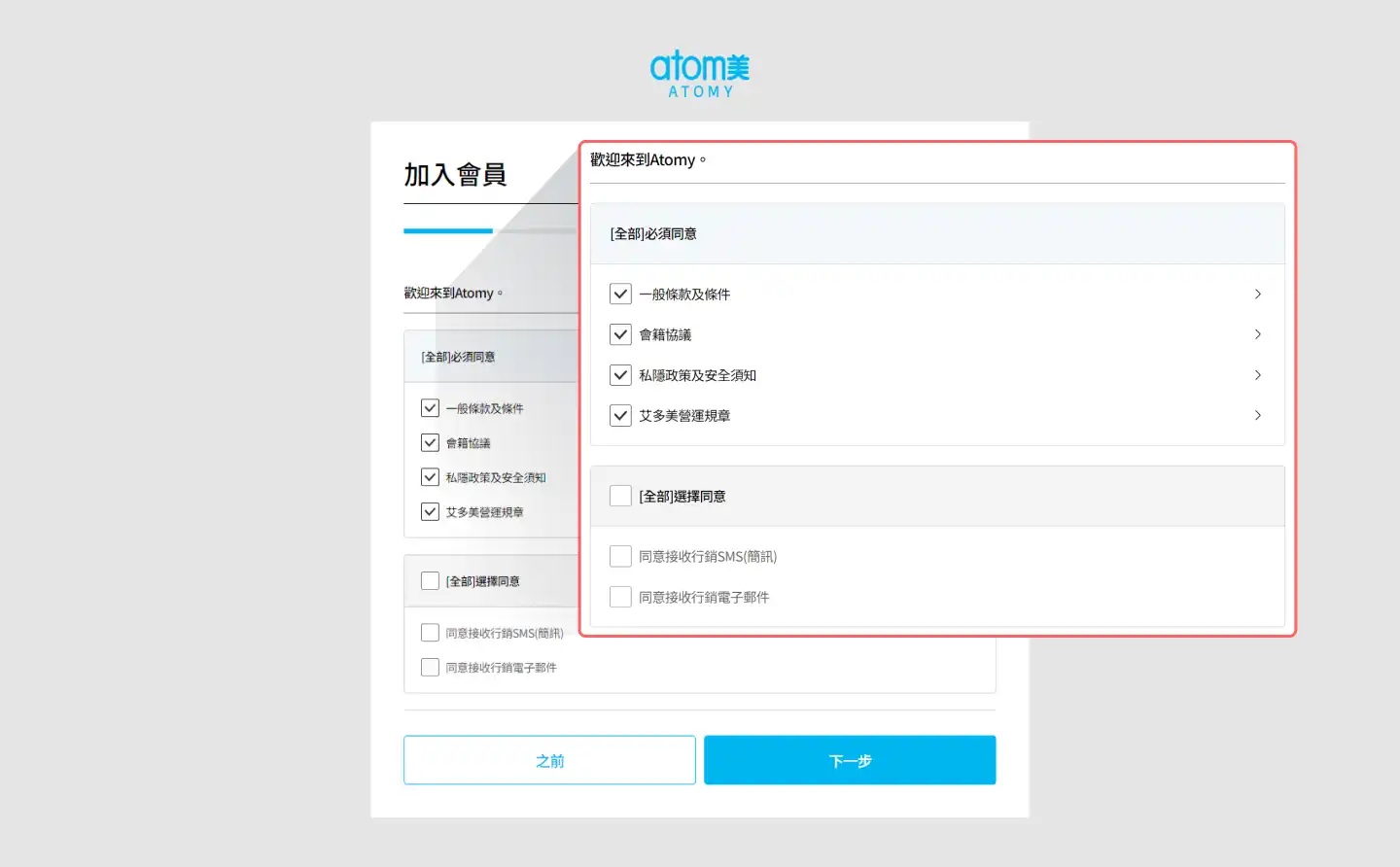Click the [全部]必須同意 header in enlarged panel
This screenshot has height=867, width=1400.
click(x=653, y=234)
